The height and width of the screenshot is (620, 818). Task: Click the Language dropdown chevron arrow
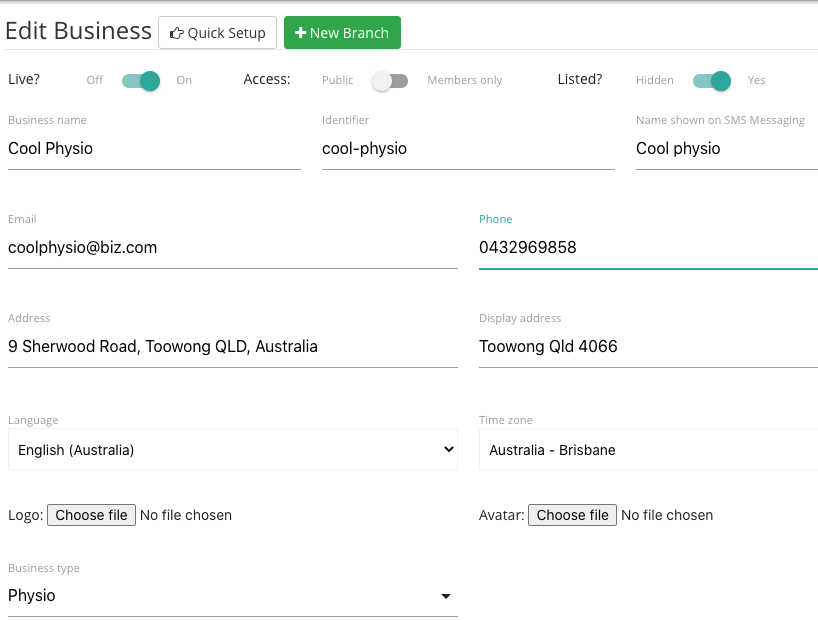click(448, 449)
